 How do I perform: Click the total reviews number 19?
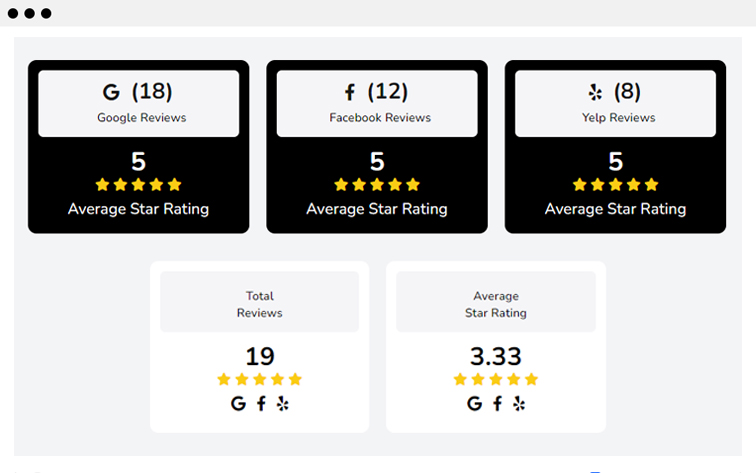260,356
